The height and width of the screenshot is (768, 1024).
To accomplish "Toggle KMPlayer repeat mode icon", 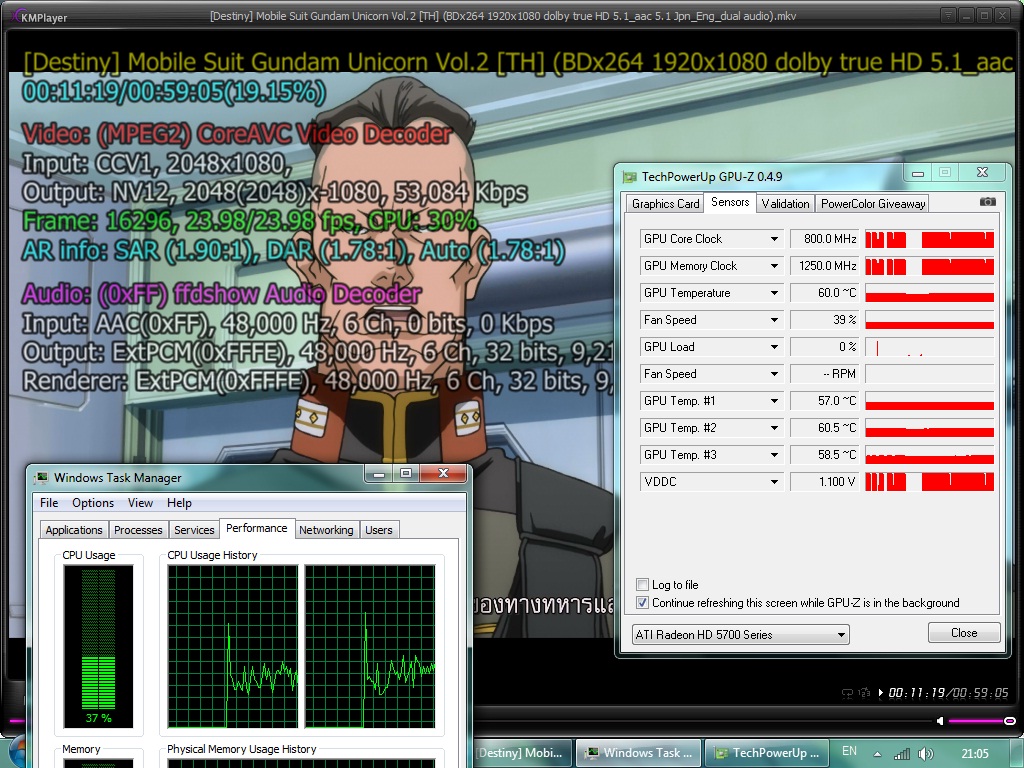I will point(848,694).
